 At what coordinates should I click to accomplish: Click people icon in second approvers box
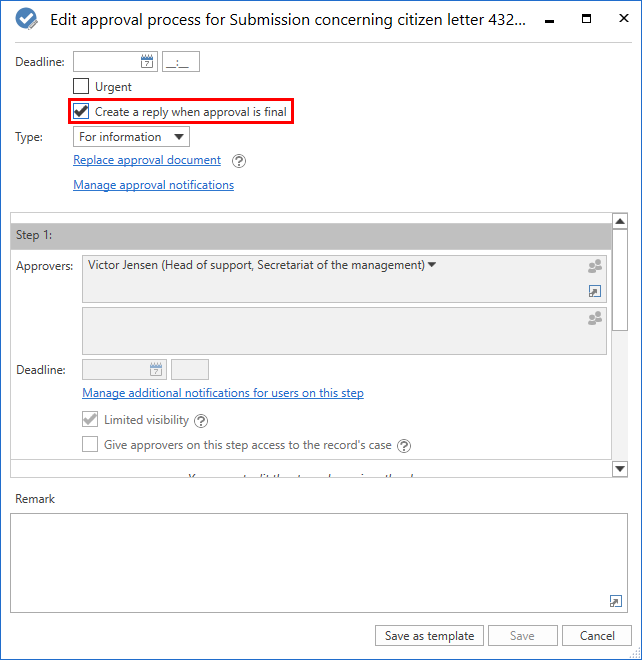pyautogui.click(x=595, y=318)
